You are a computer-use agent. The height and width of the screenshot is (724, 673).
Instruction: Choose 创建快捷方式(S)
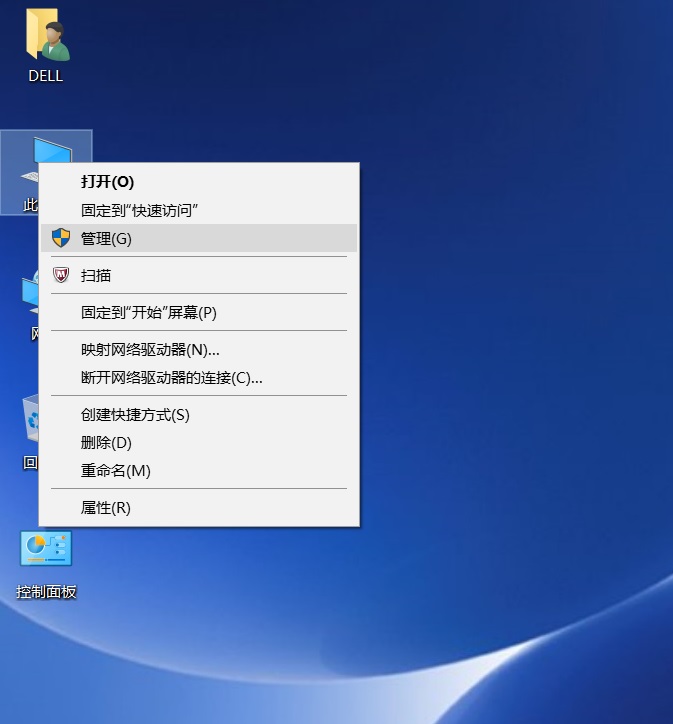click(x=199, y=415)
